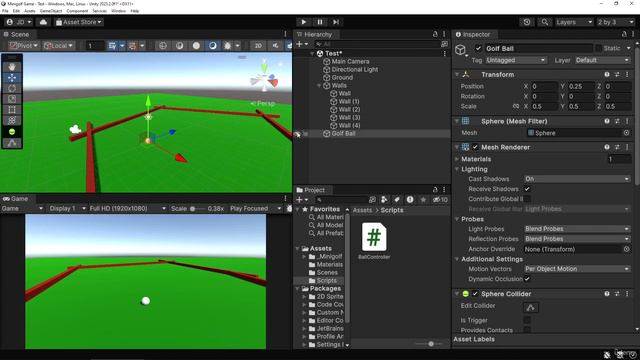Open the Layers dropdown in top toolbar
This screenshot has height=360, width=640.
click(574, 22)
